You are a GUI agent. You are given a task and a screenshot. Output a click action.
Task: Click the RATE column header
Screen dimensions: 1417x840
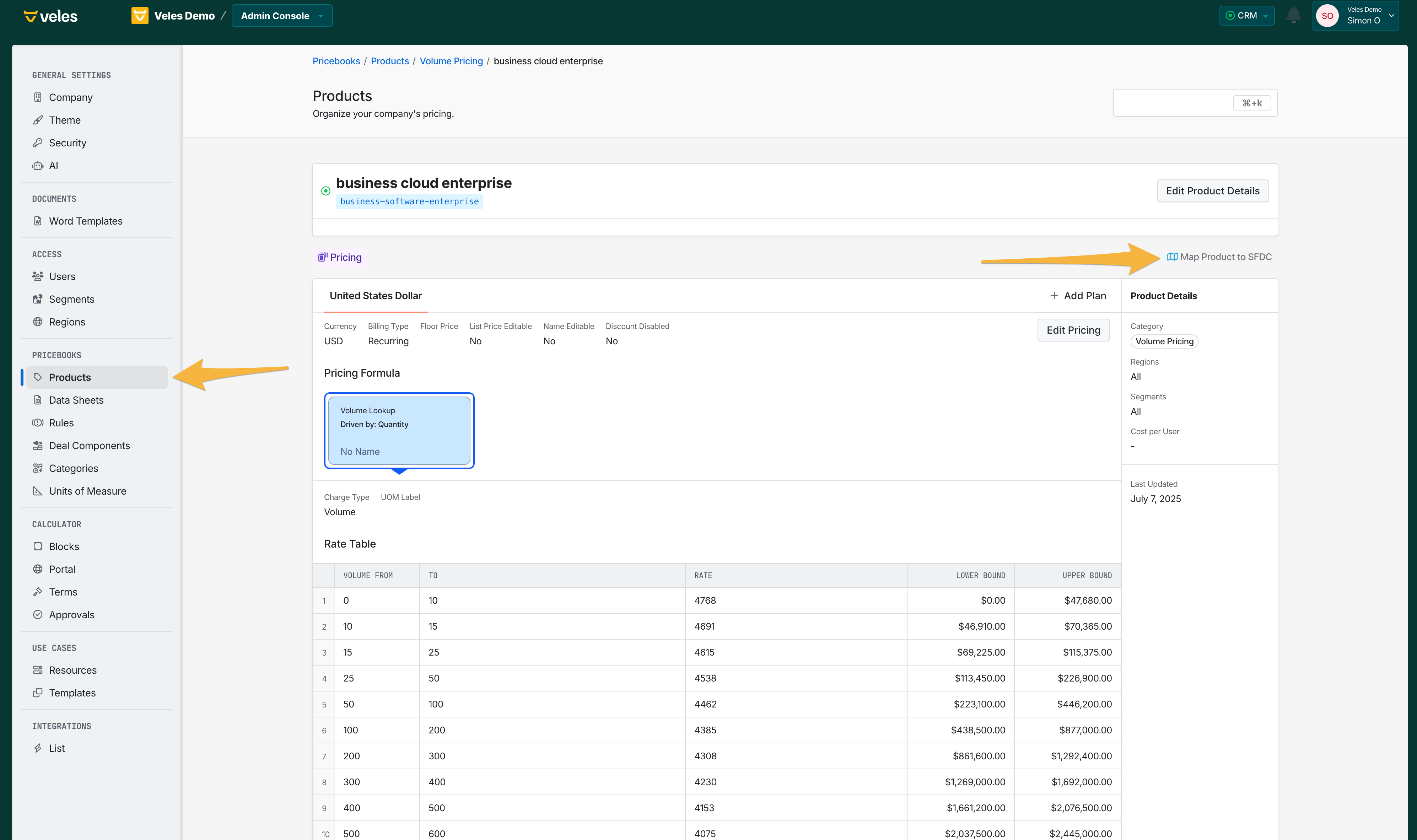[796, 576]
